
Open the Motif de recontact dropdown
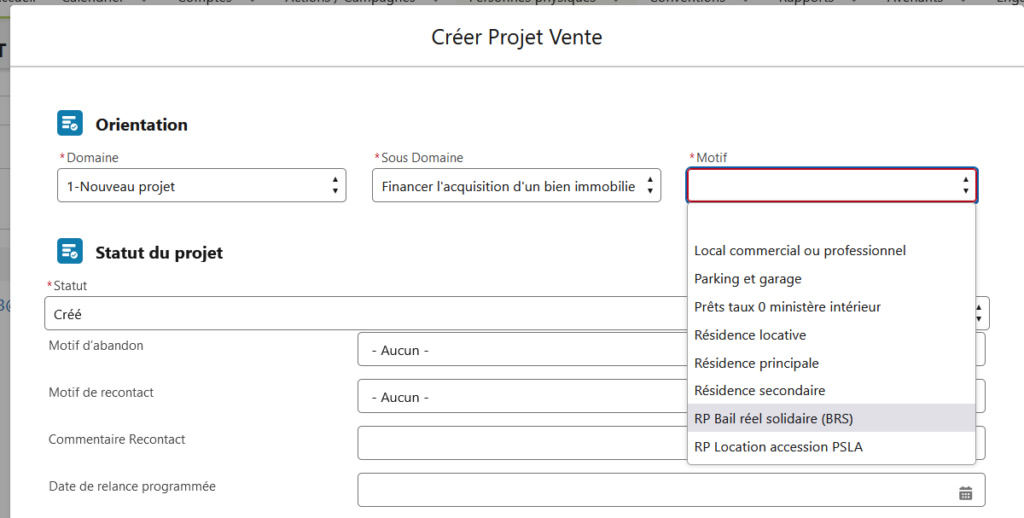[520, 397]
